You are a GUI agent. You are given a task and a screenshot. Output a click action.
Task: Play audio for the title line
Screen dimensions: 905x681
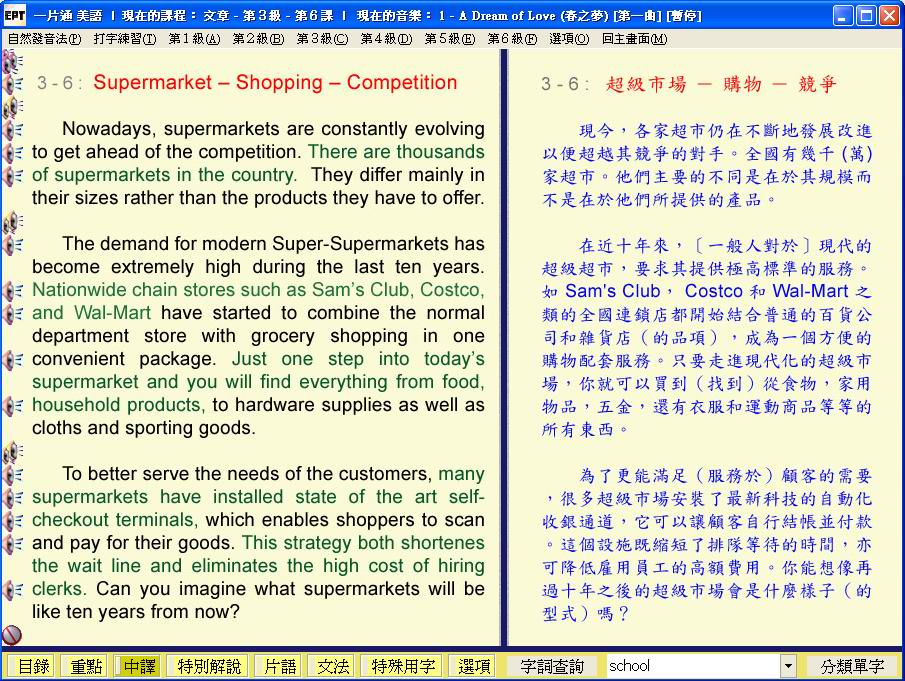12,84
